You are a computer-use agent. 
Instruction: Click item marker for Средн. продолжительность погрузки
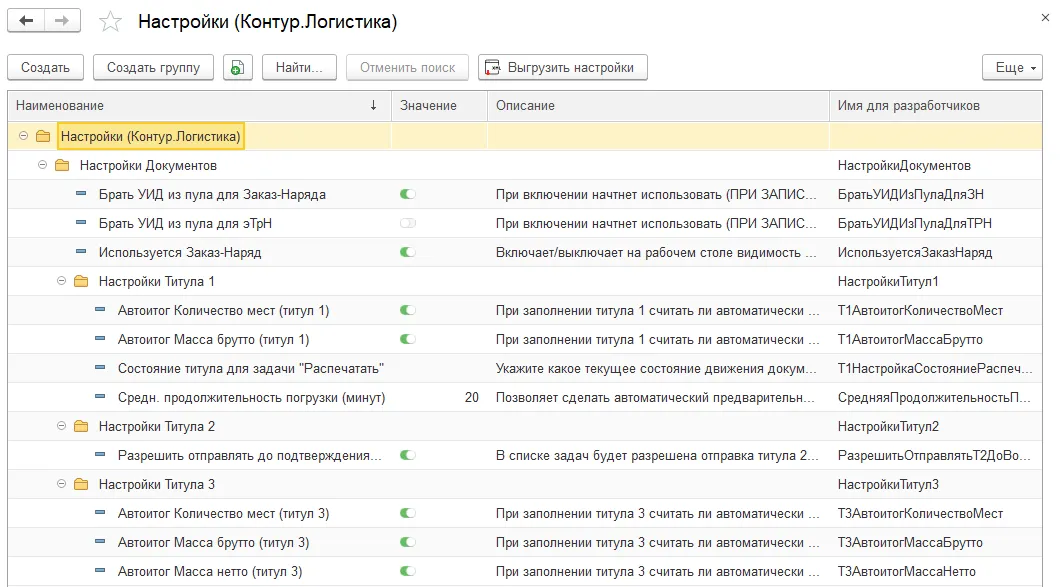[100, 398]
